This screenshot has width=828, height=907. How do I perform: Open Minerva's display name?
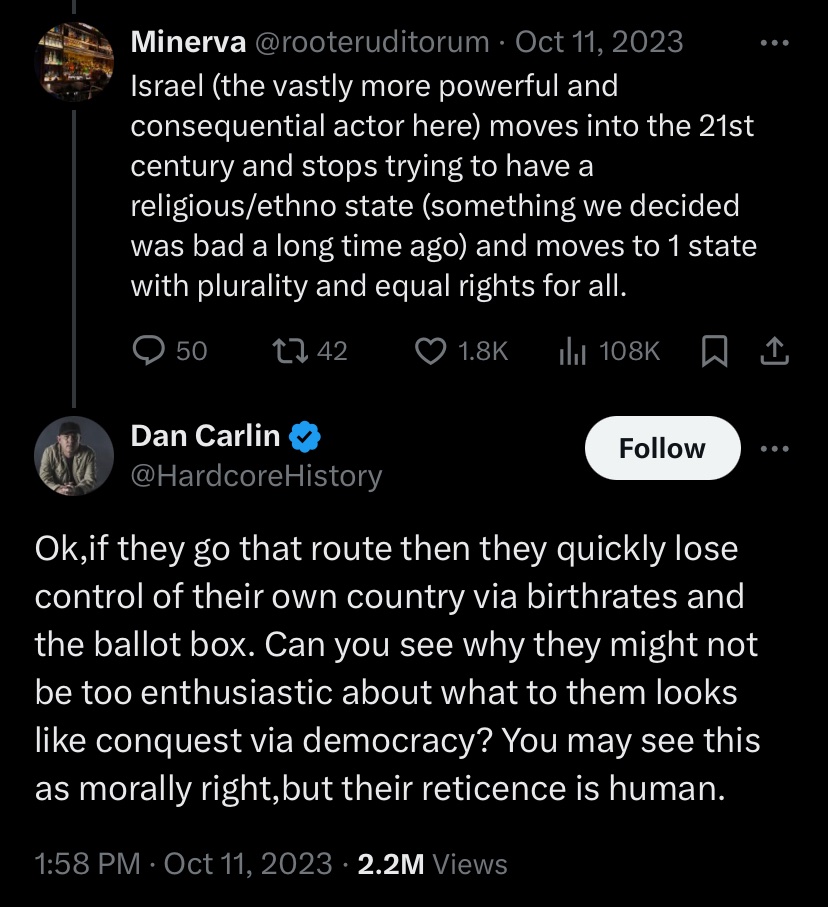pyautogui.click(x=190, y=42)
